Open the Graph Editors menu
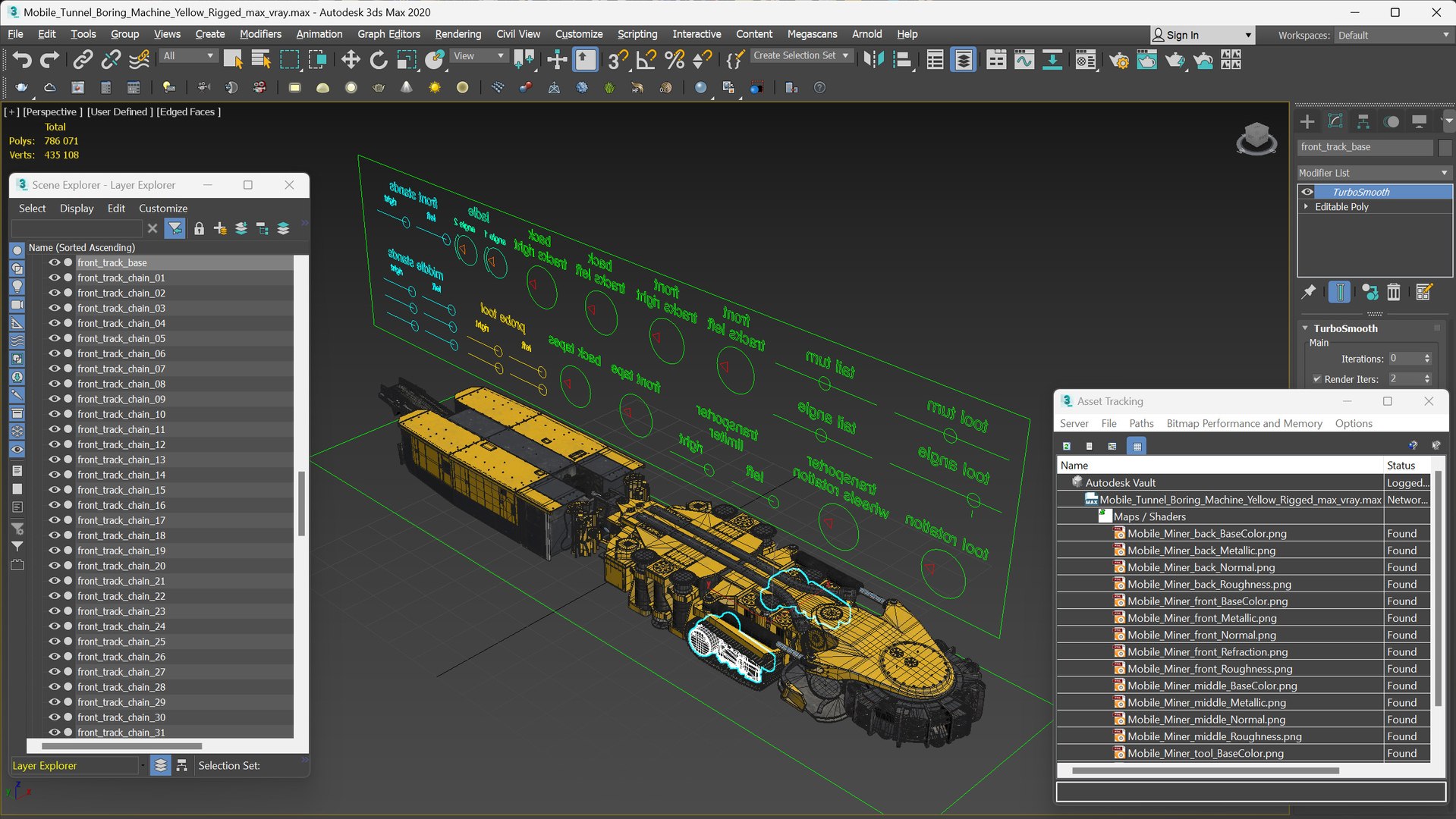Image resolution: width=1456 pixels, height=819 pixels. [x=388, y=34]
